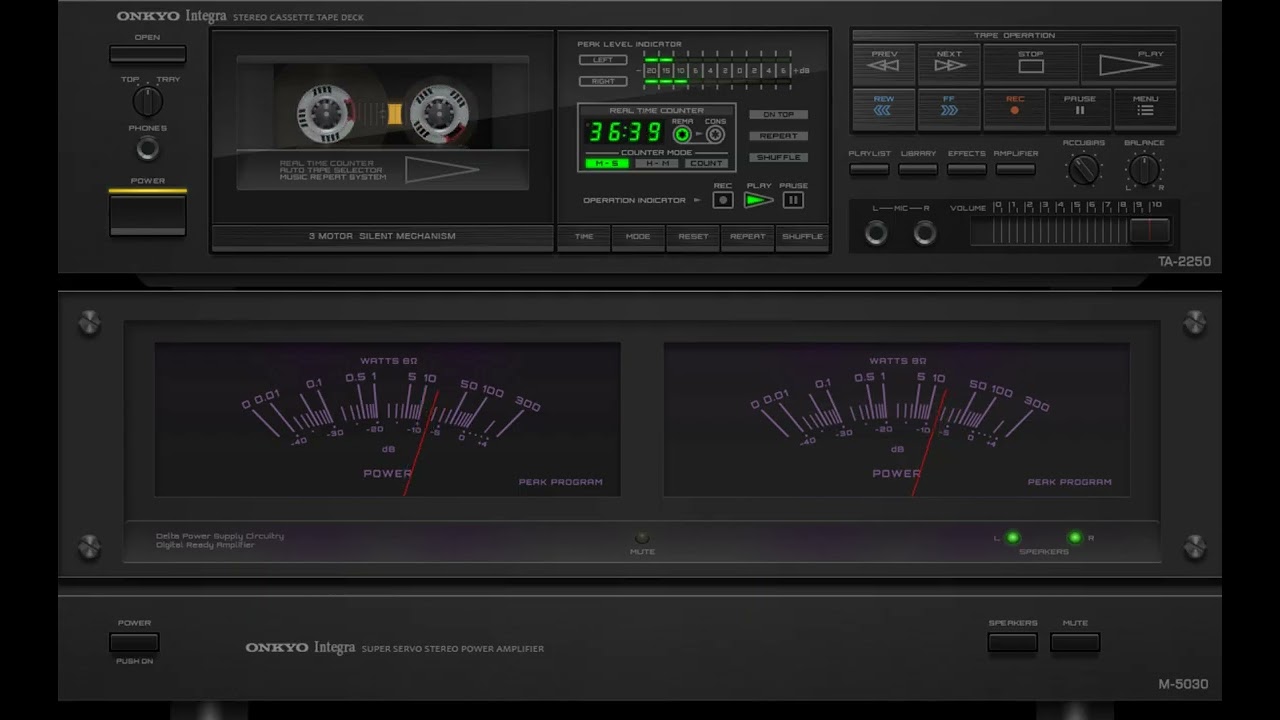1280x720 pixels.
Task: Click the left MIC input jack
Action: pos(876,234)
